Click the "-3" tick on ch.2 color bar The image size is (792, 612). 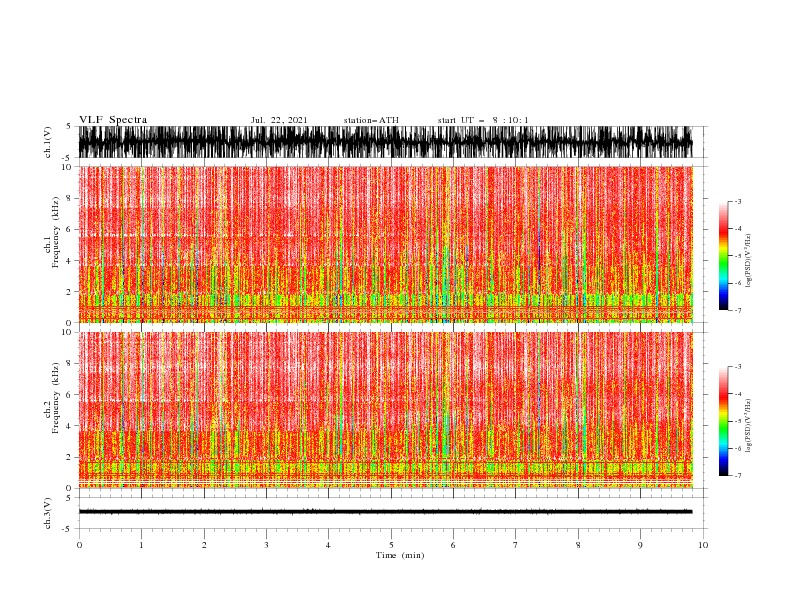coord(738,367)
